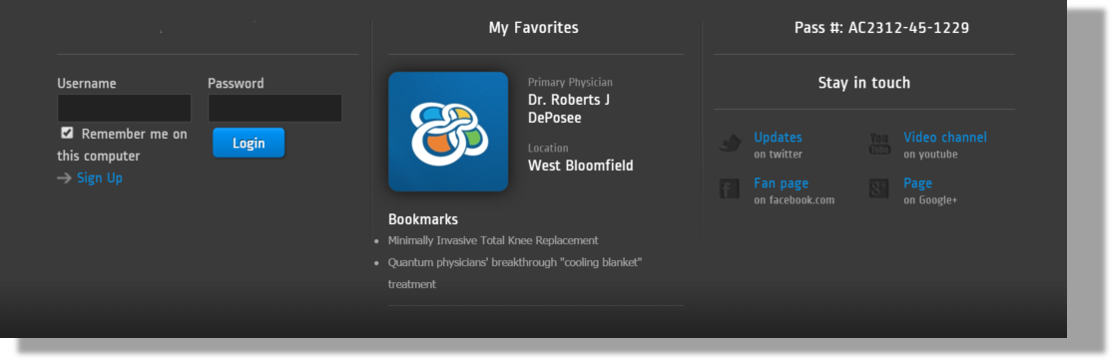
Task: Open the cooling blanket treatment bookmark
Action: pos(515,273)
